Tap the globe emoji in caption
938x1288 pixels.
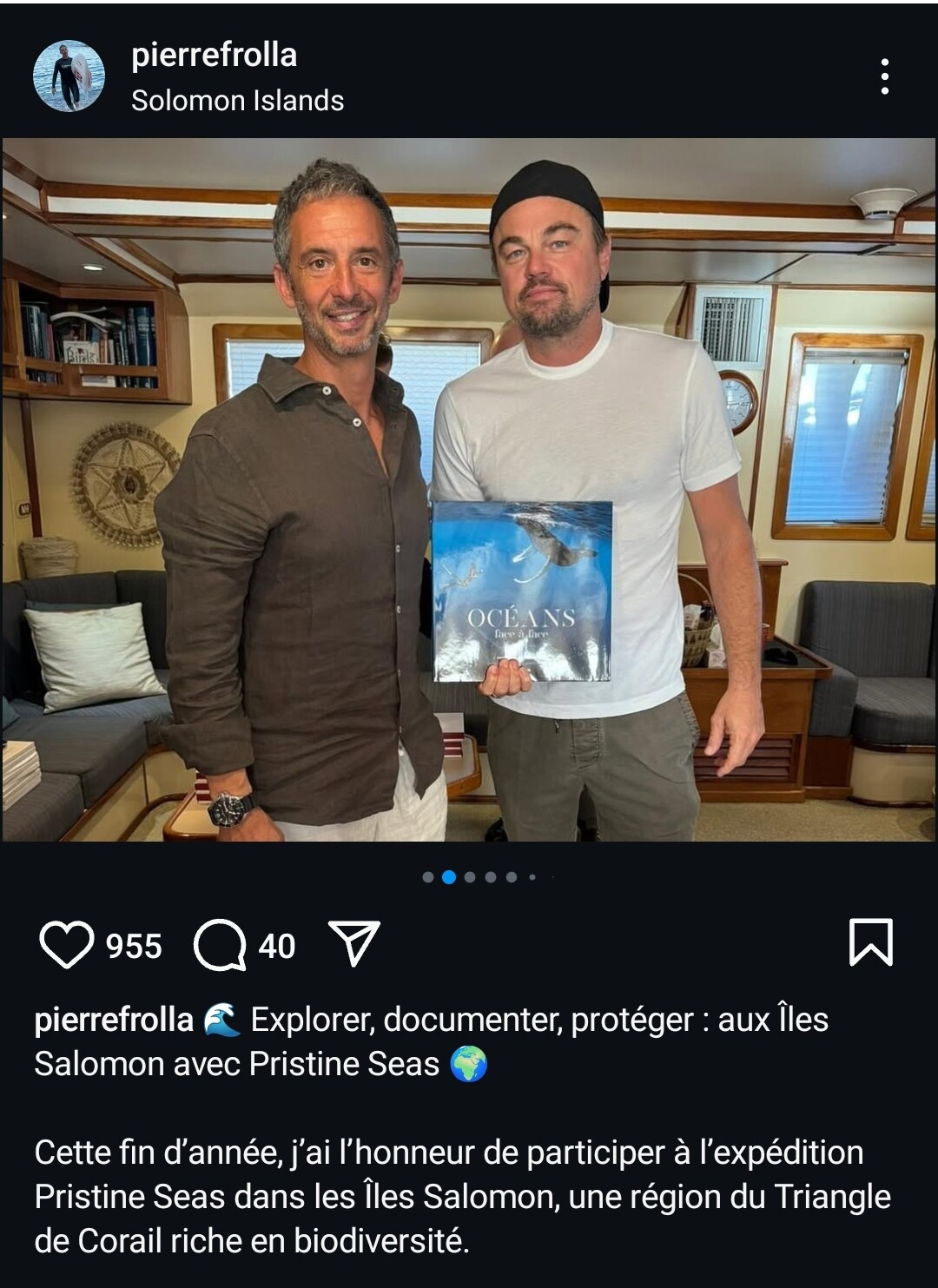tap(469, 1064)
